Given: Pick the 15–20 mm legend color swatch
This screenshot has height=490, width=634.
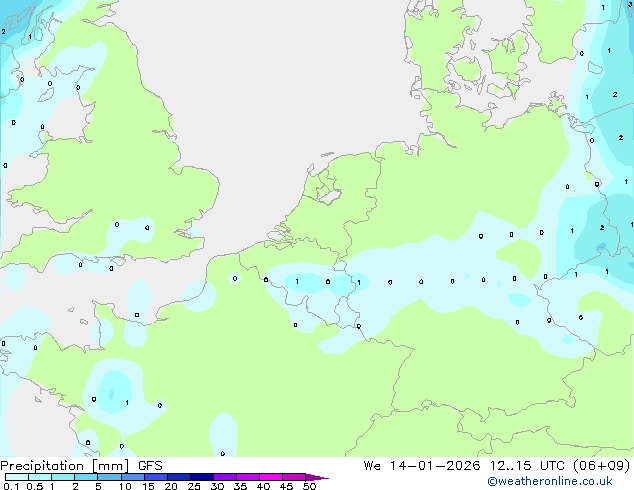Looking at the screenshot, I should [x=155, y=477].
